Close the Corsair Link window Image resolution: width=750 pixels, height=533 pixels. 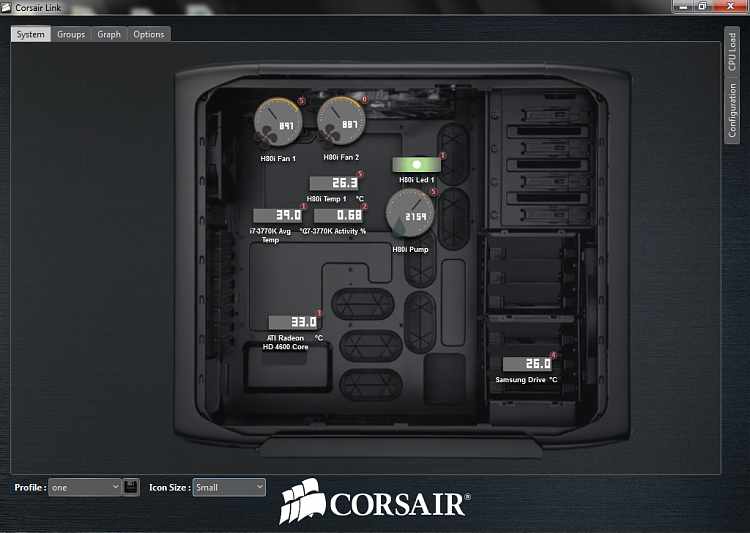(731, 6)
